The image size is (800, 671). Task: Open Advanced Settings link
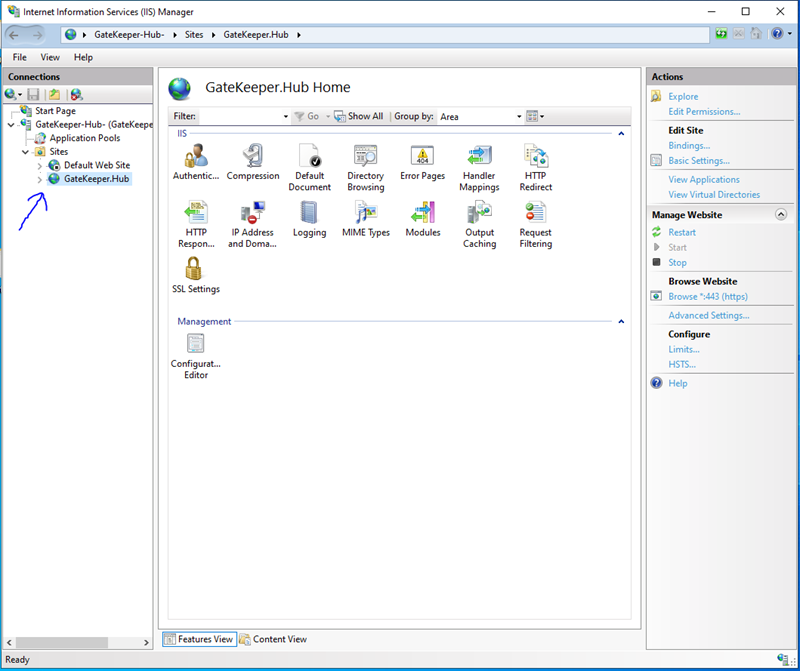[709, 315]
